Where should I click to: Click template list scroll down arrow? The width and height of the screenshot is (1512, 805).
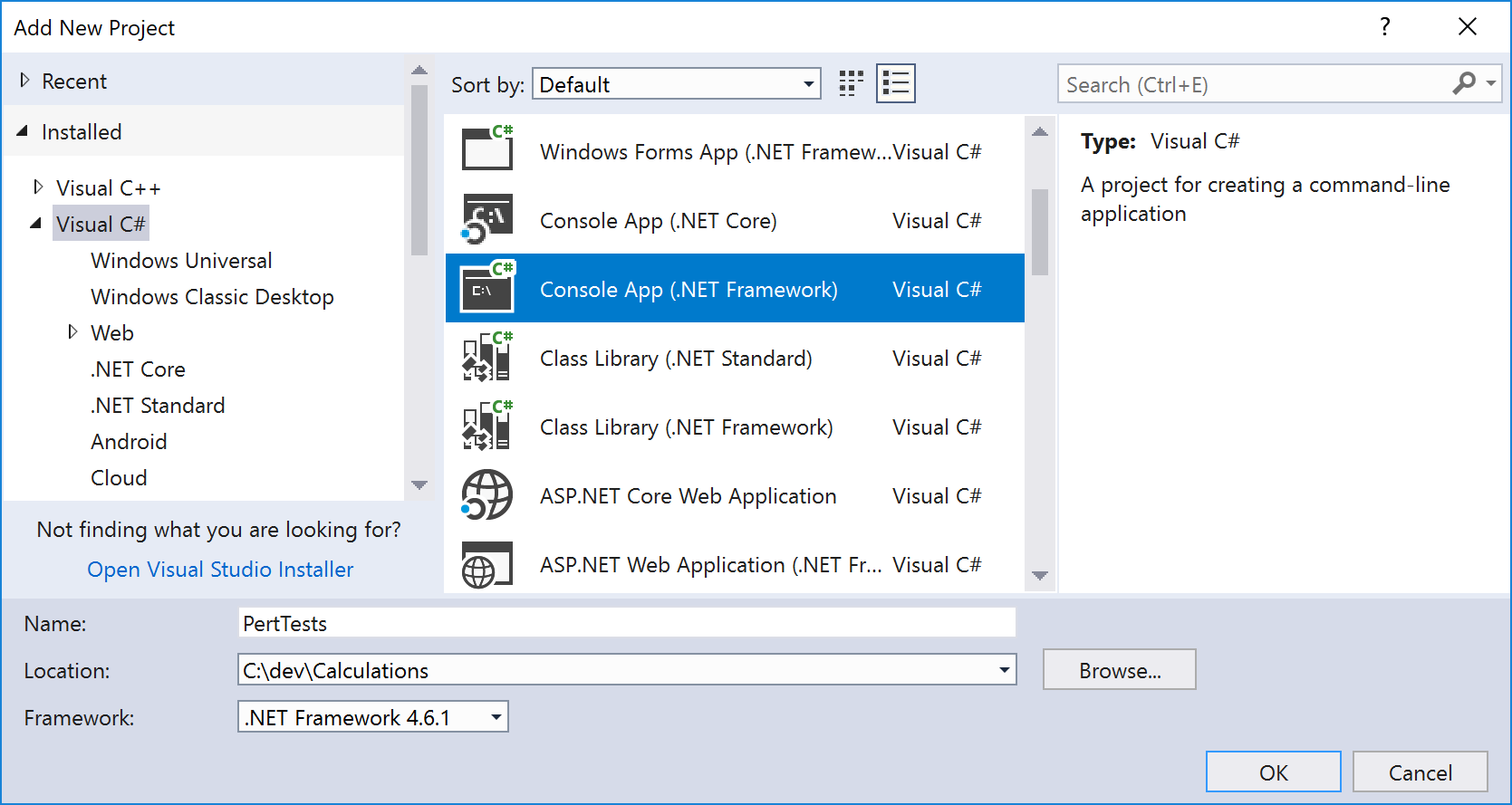point(1040,576)
